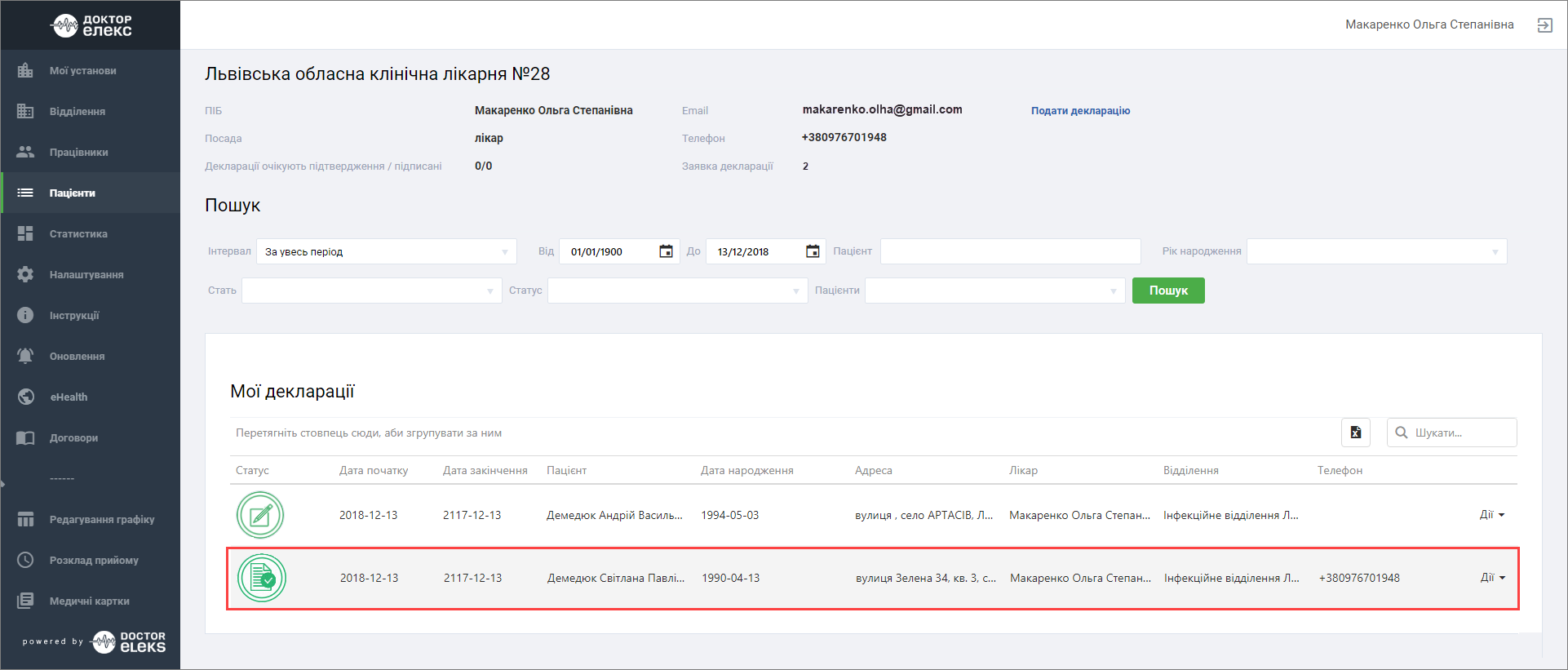Click the eHealth globe icon
This screenshot has height=670, width=1568.
[25, 397]
